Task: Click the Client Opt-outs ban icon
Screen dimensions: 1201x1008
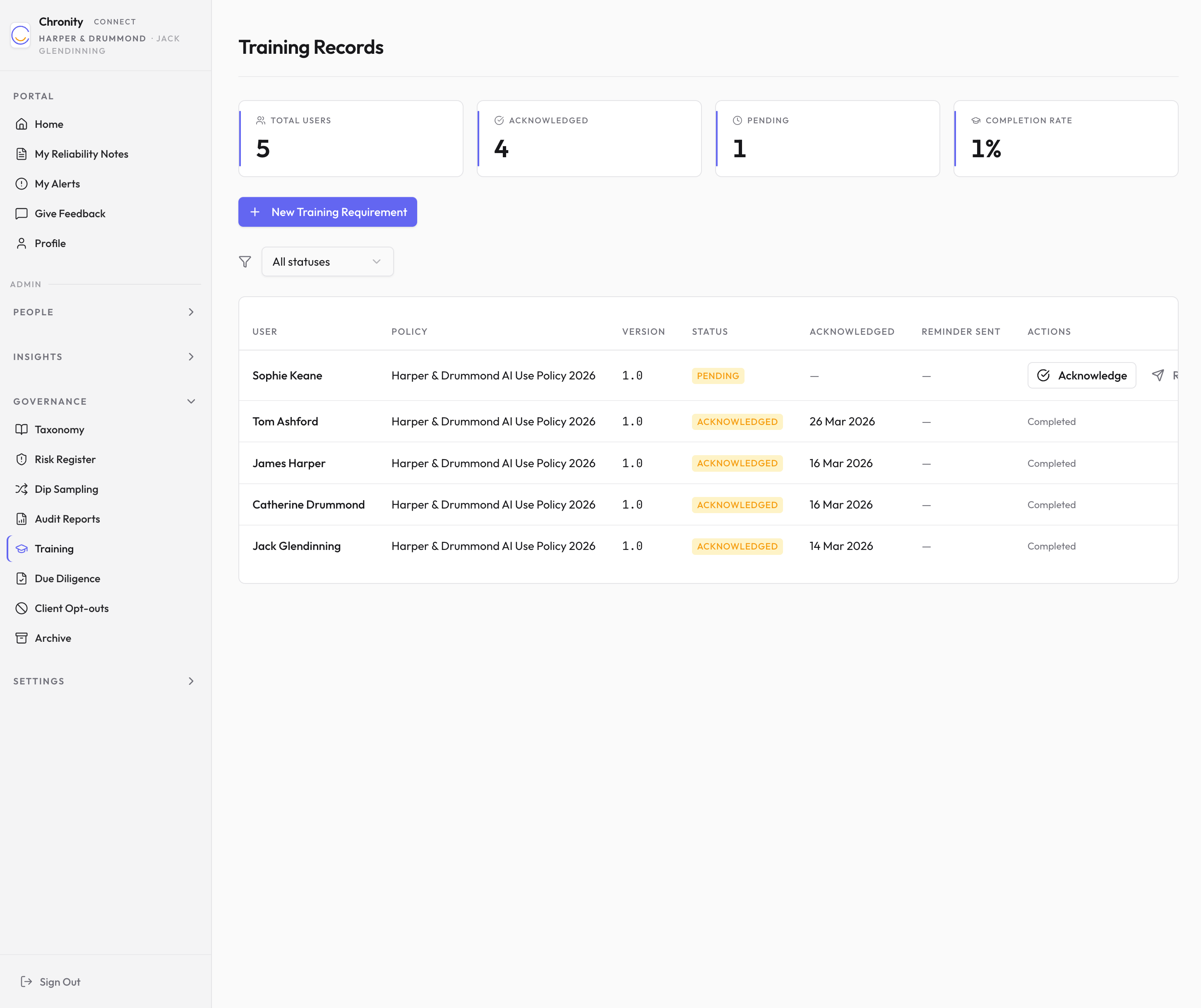Action: 22,608
